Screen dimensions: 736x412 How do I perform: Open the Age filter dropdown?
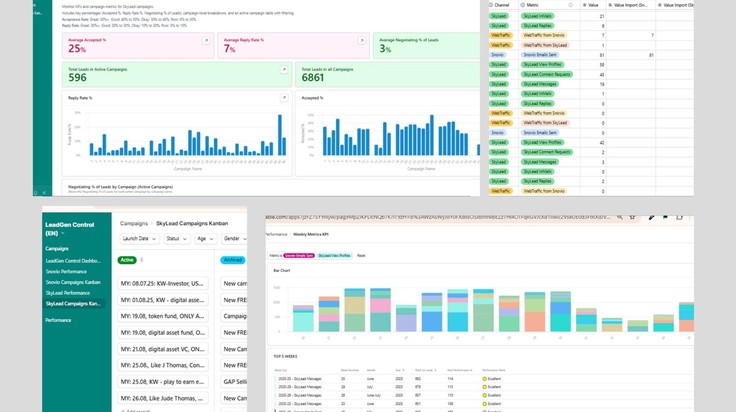point(205,238)
